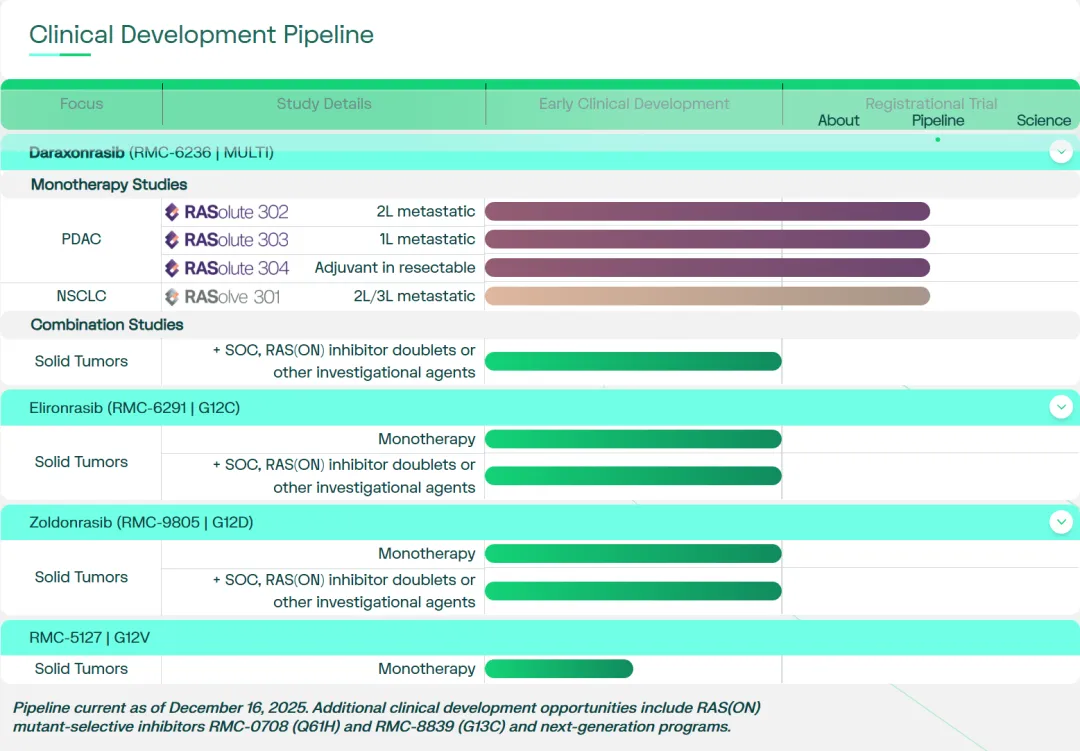
Task: Click the Daraxonrasib (RMC-6236) header title
Action: pyautogui.click(x=151, y=153)
